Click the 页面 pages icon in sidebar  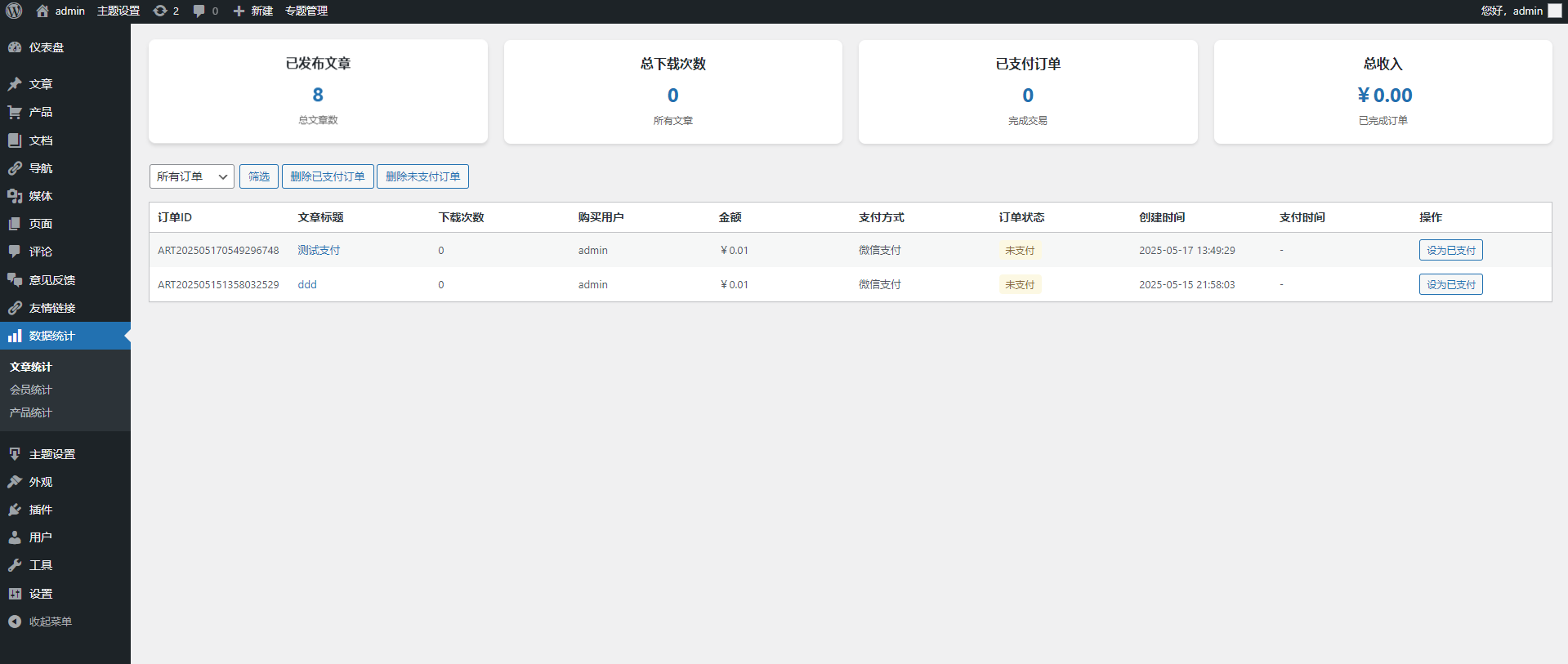click(15, 224)
